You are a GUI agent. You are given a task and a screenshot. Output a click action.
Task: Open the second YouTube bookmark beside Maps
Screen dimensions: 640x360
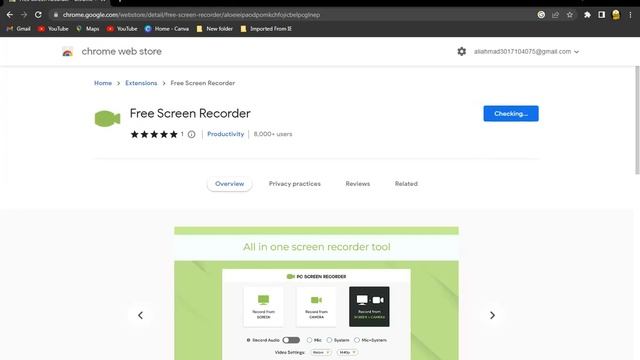[122, 29]
